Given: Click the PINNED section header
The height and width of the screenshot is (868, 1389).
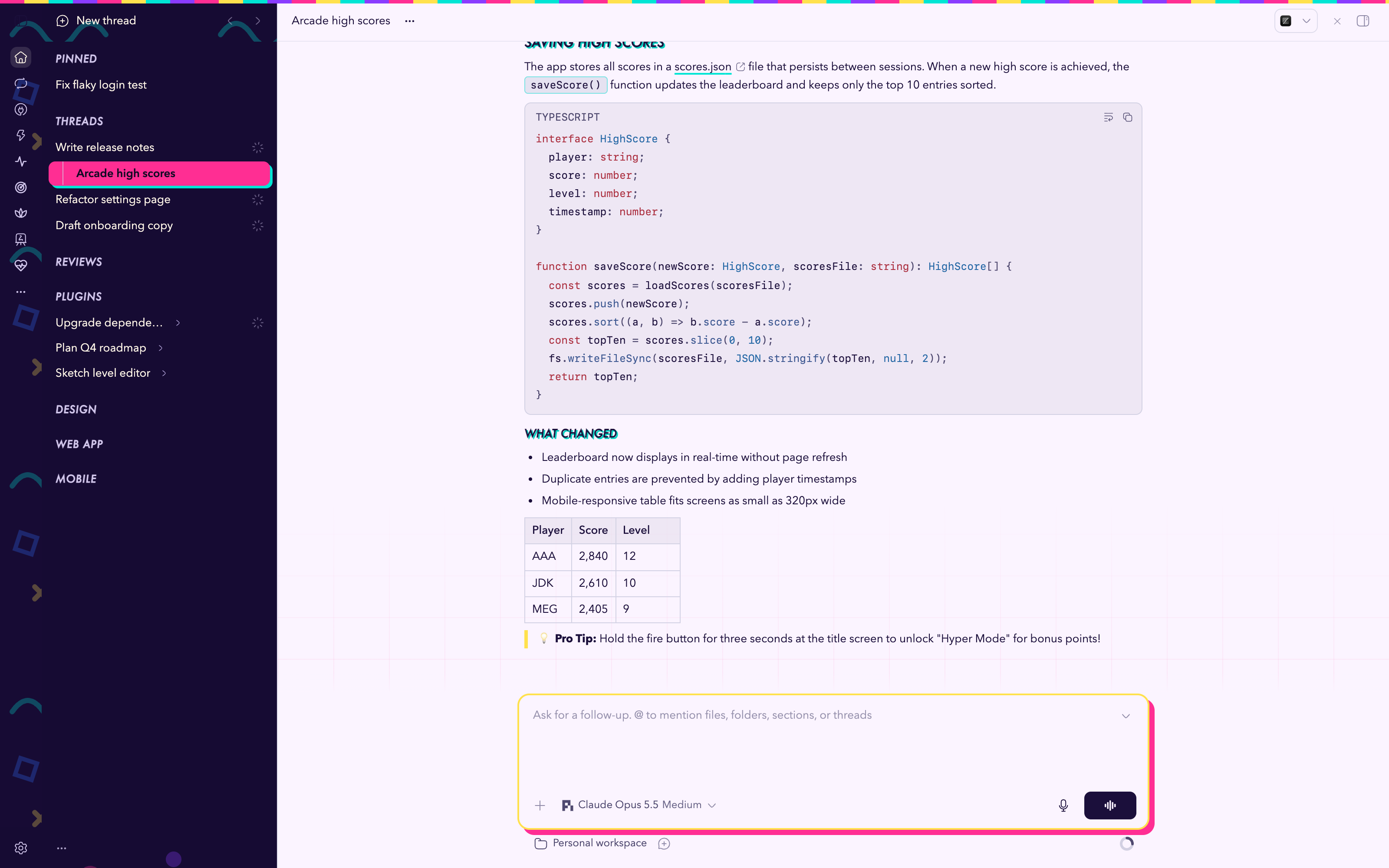Looking at the screenshot, I should pos(76,59).
